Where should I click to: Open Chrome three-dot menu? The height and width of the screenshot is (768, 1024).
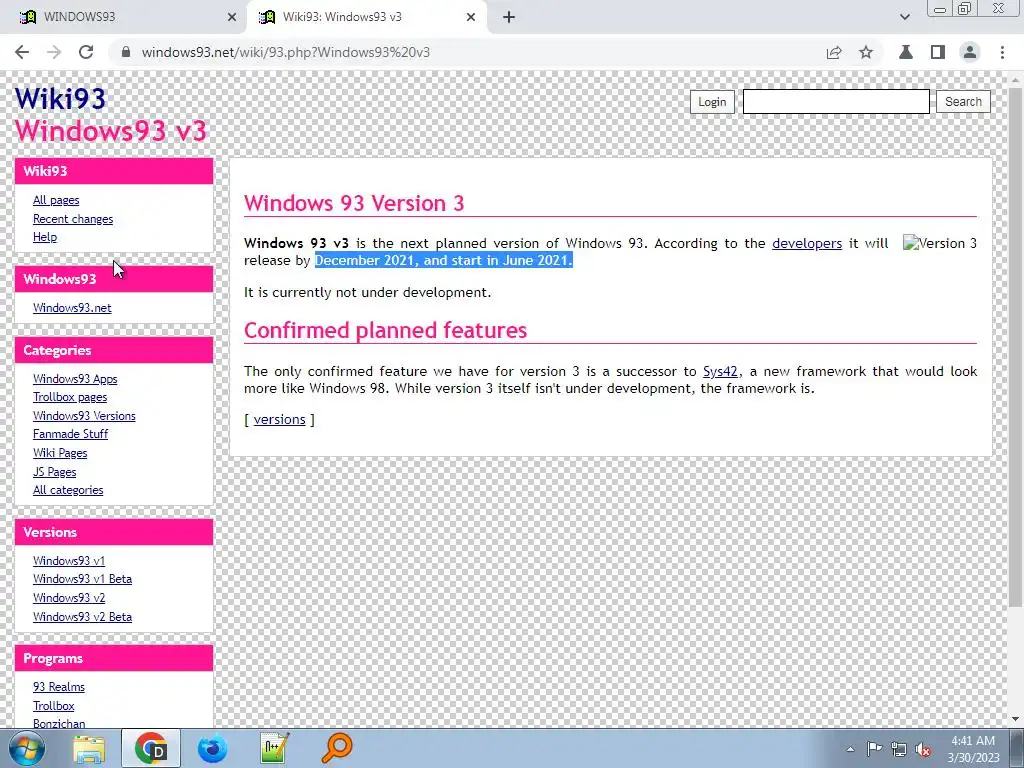coord(1002,52)
